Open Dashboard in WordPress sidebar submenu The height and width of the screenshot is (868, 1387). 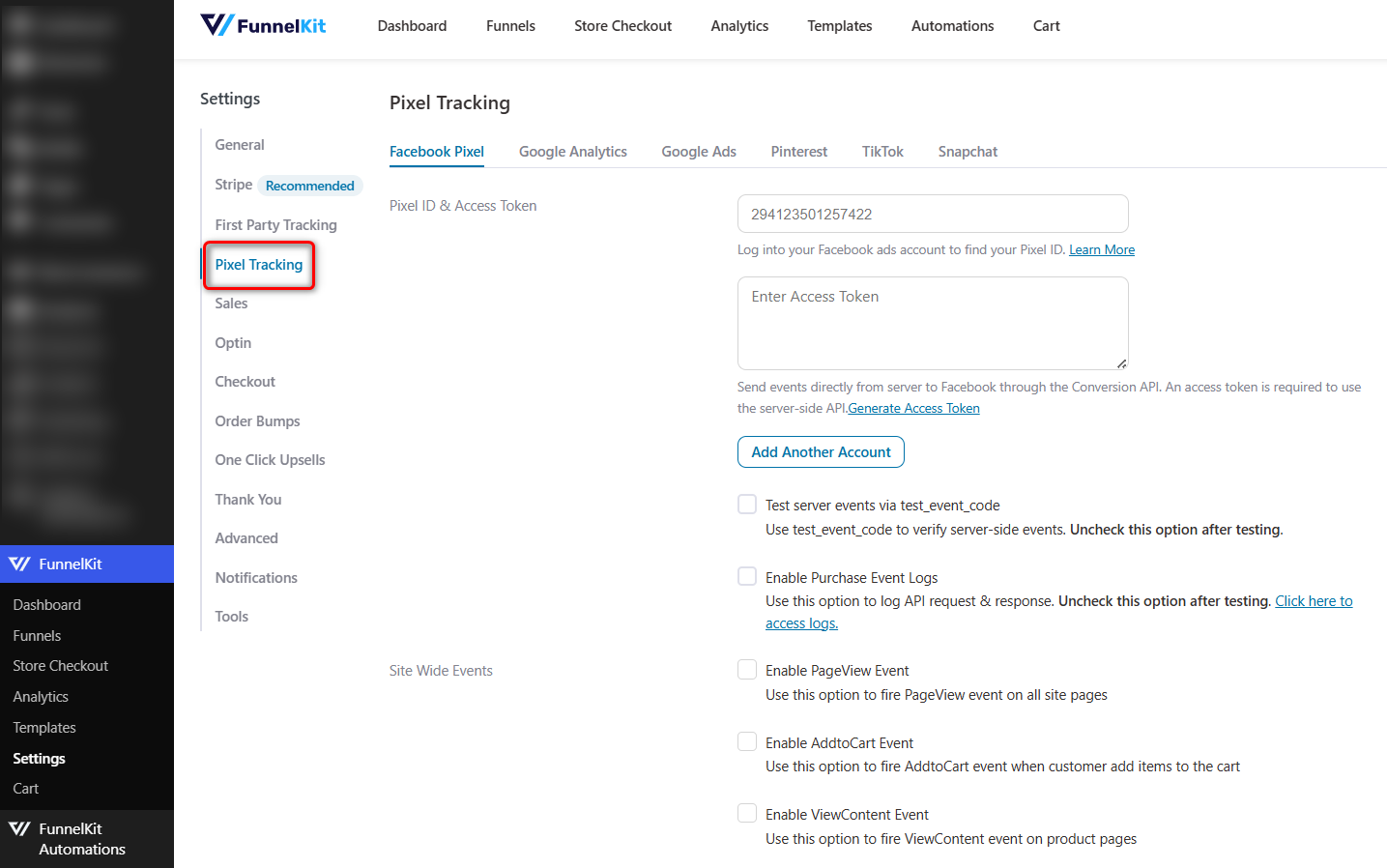(x=46, y=605)
